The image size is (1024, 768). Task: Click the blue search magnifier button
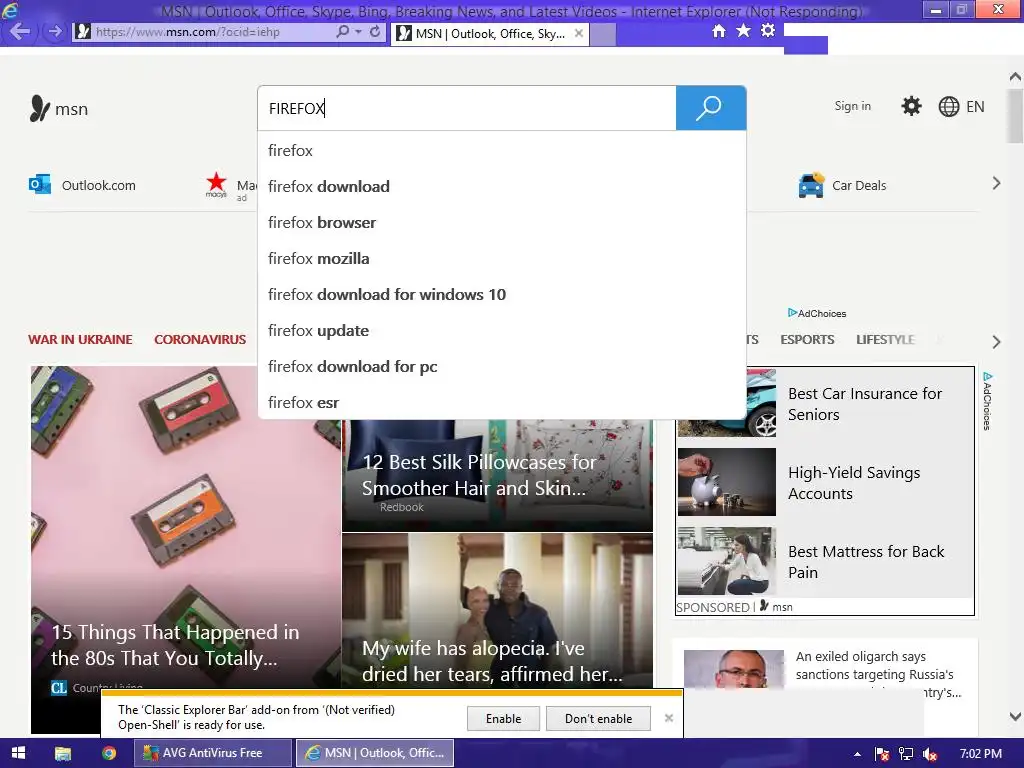(x=711, y=108)
